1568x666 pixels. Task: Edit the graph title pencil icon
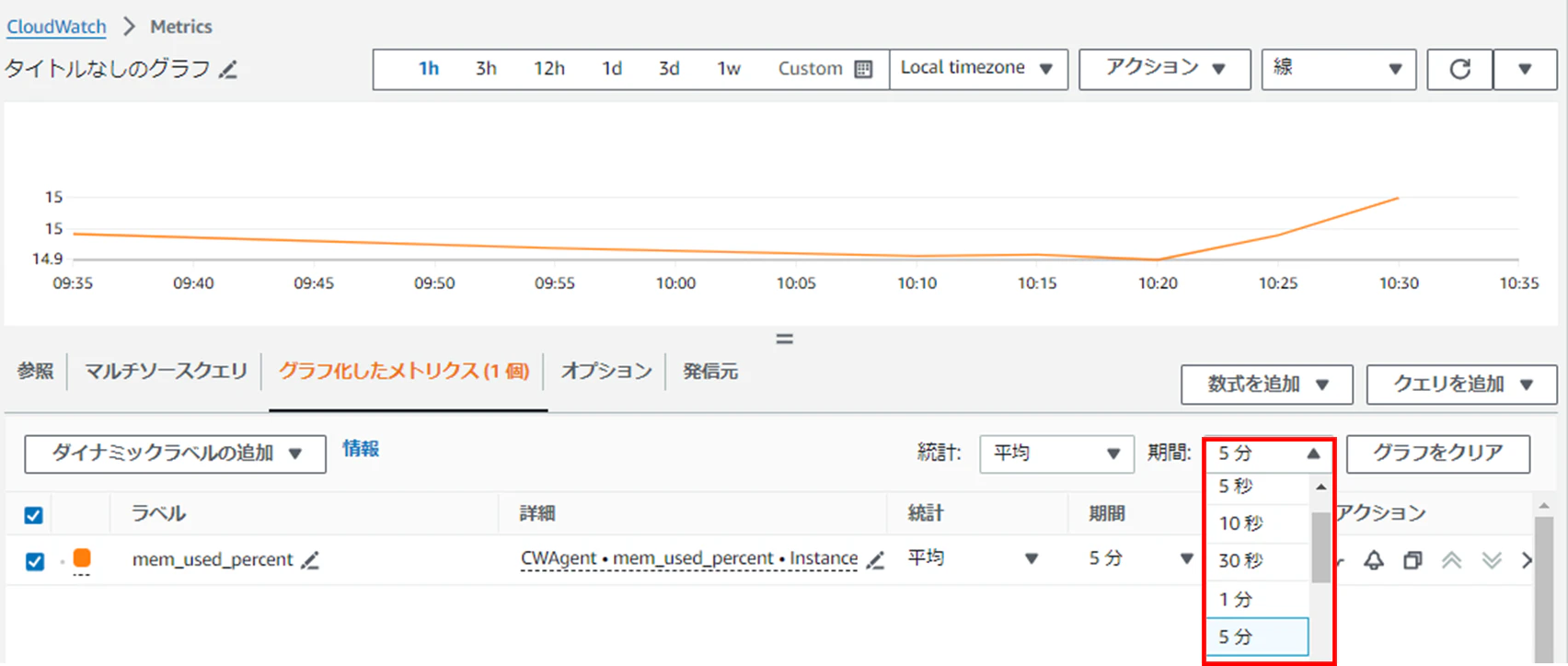pos(228,69)
